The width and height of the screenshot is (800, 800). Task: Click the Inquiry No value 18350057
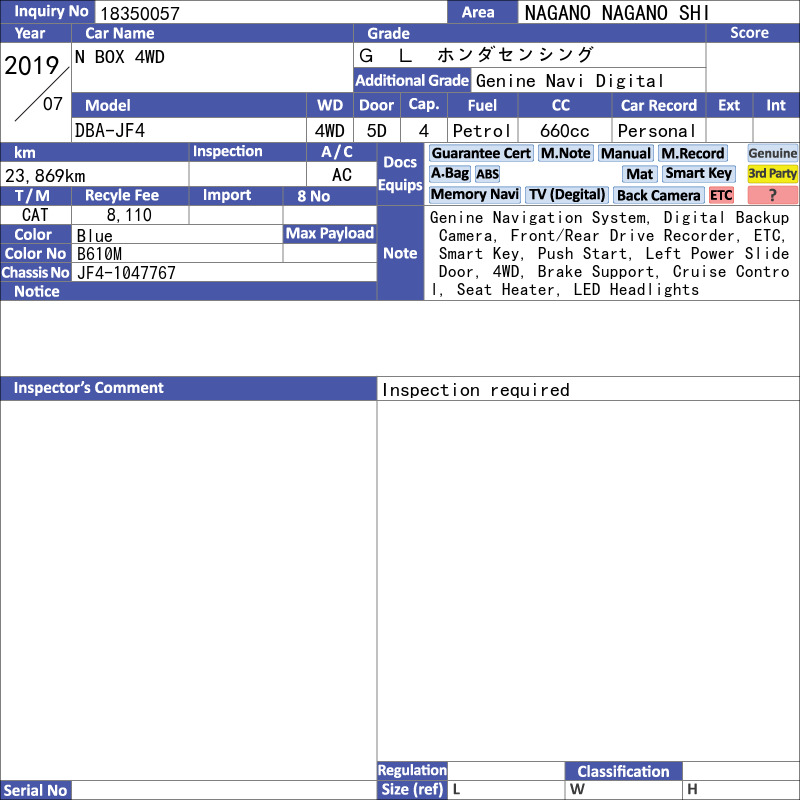click(140, 13)
